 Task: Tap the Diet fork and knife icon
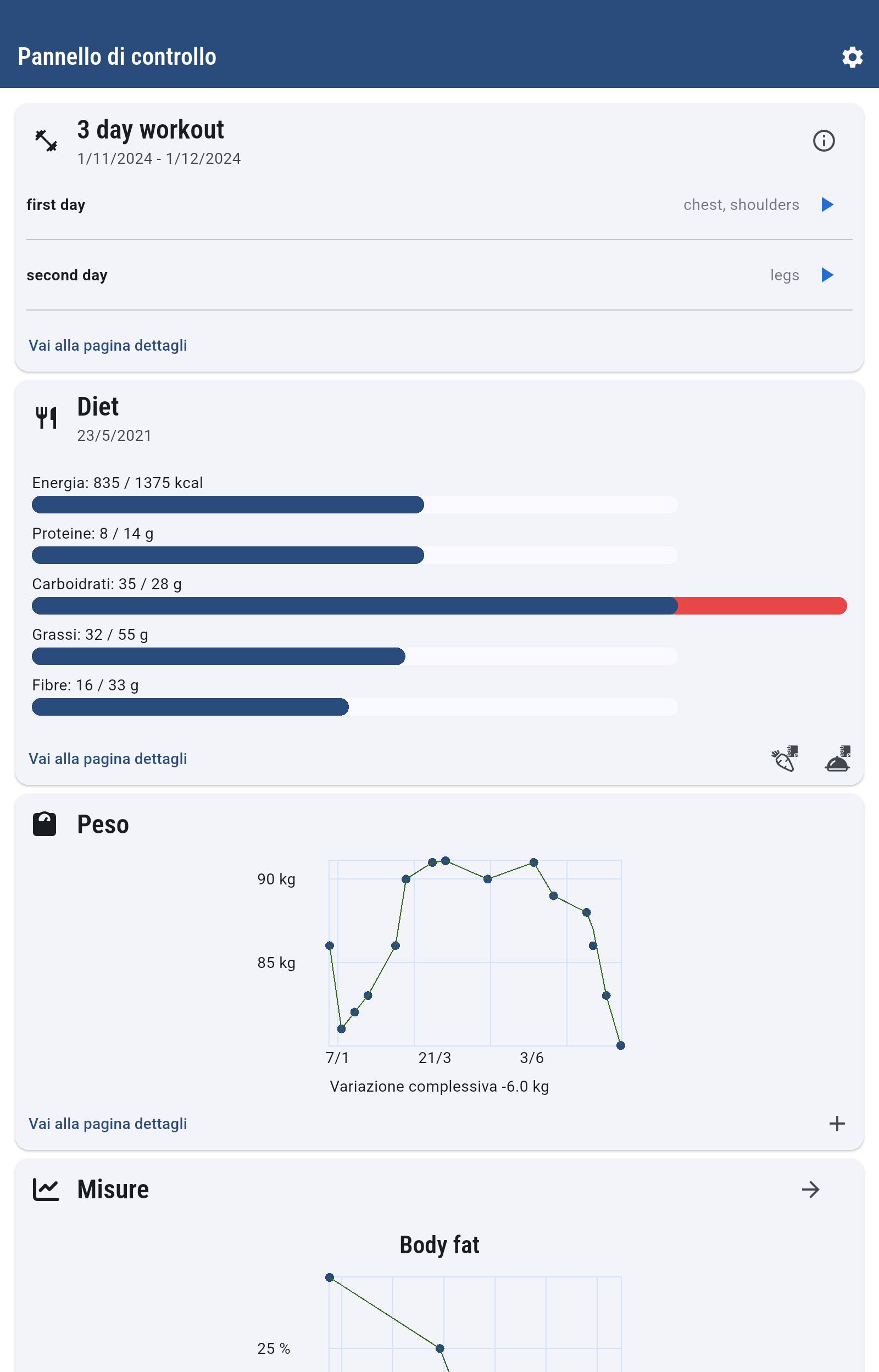pos(46,417)
